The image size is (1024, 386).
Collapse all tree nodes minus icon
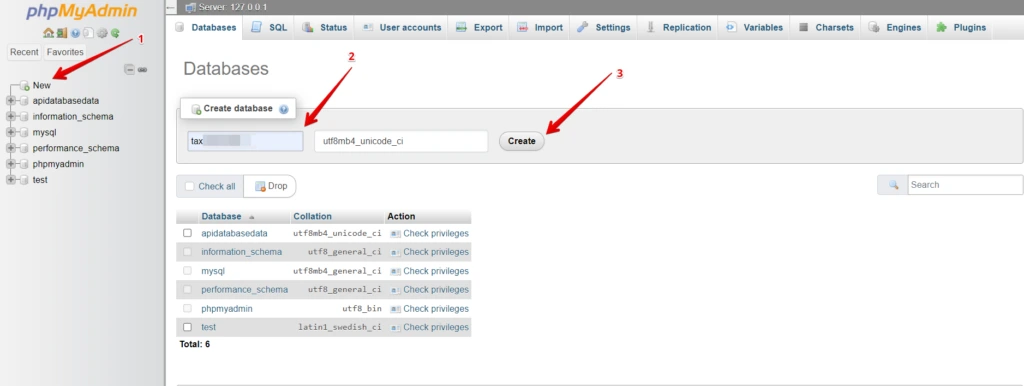coord(129,69)
